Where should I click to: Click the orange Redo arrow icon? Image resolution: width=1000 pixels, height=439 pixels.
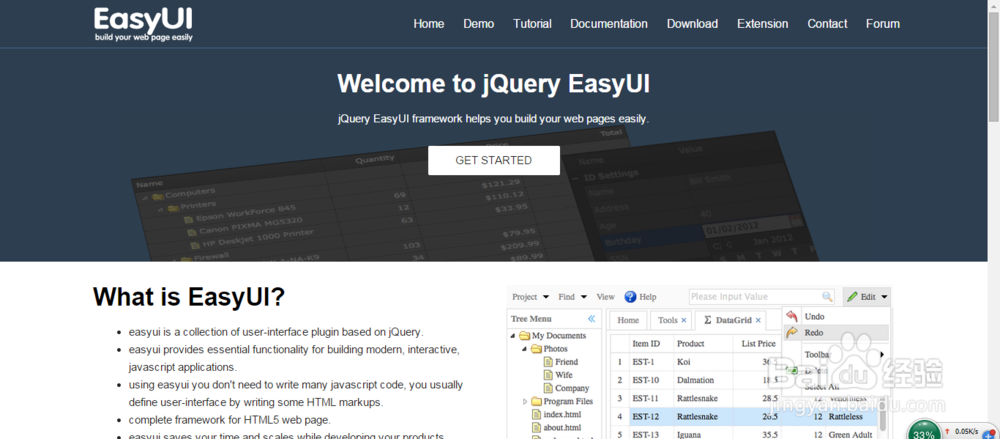[791, 332]
